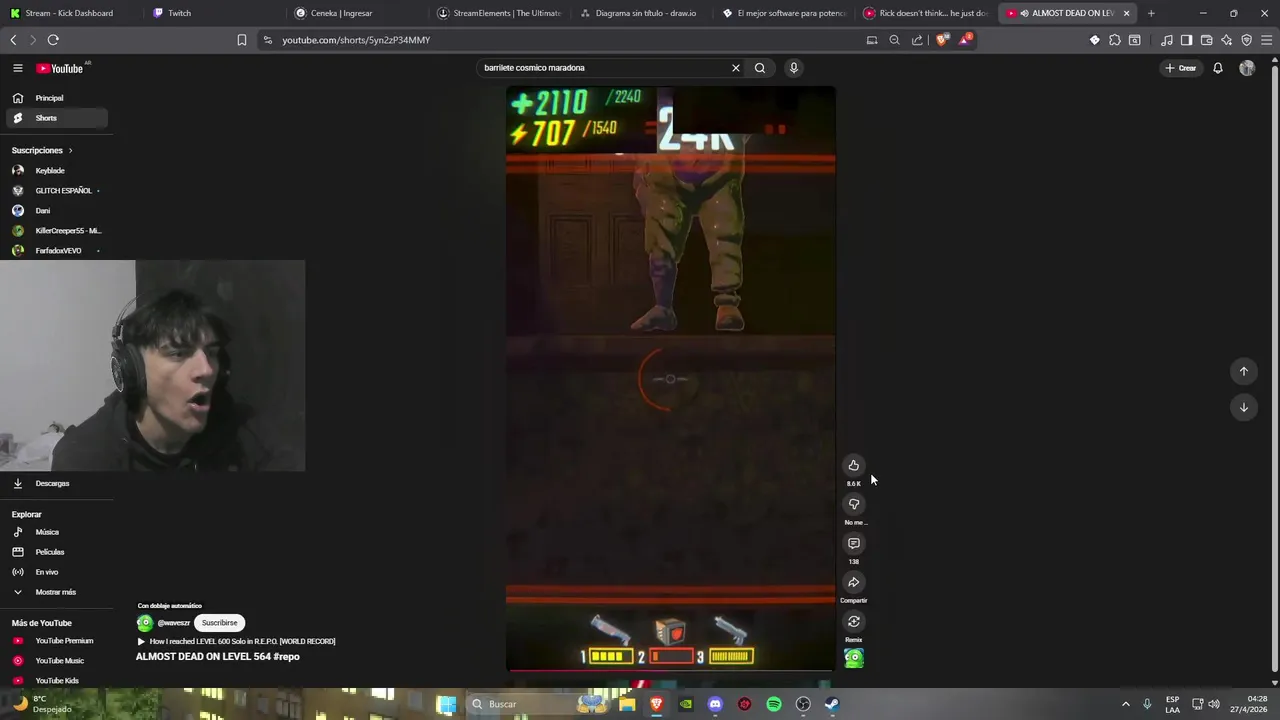Viewport: 1280px width, 720px height.
Task: Open Brave Leo AI sparkle icon
Action: (1226, 40)
